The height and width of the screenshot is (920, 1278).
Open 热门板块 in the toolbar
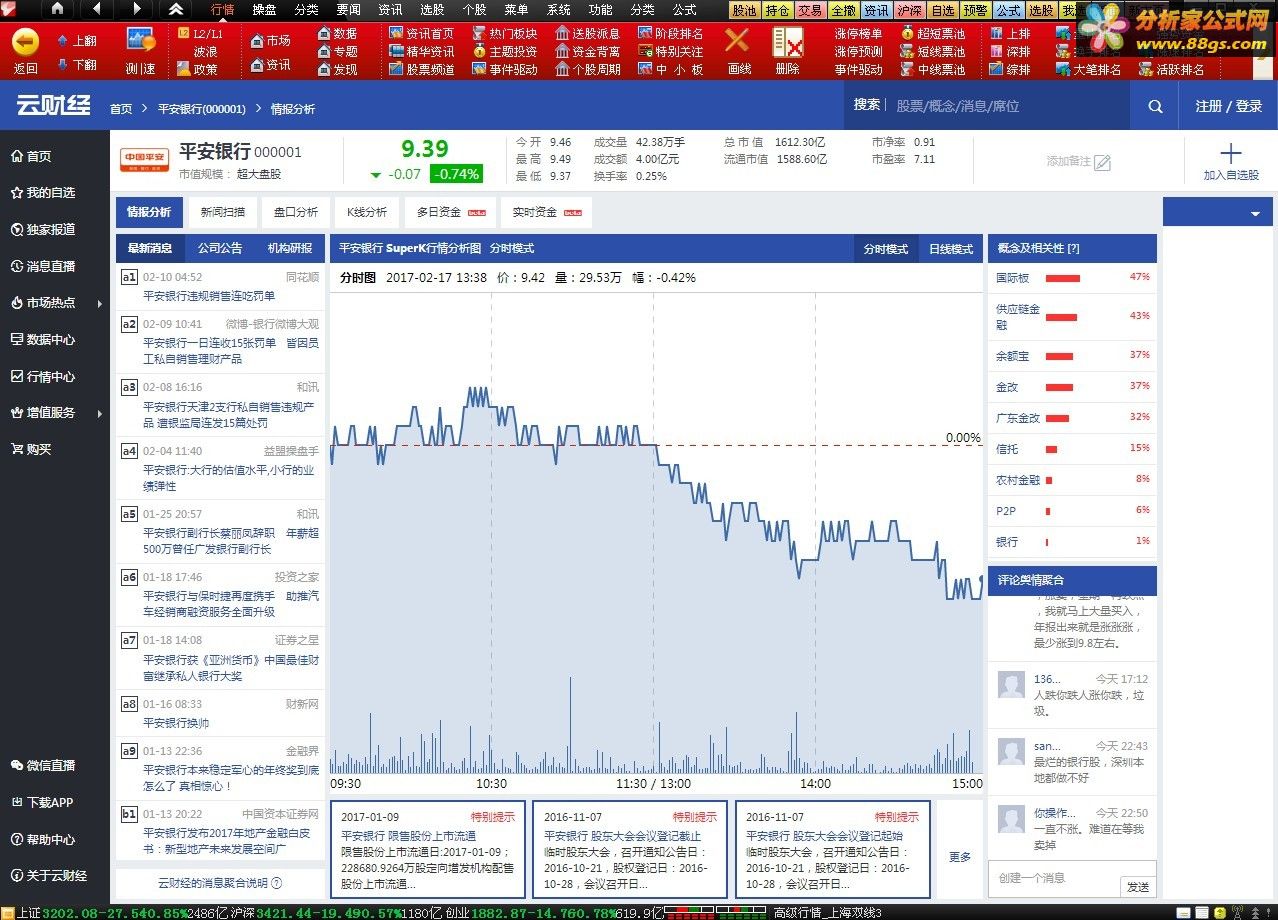coord(505,33)
